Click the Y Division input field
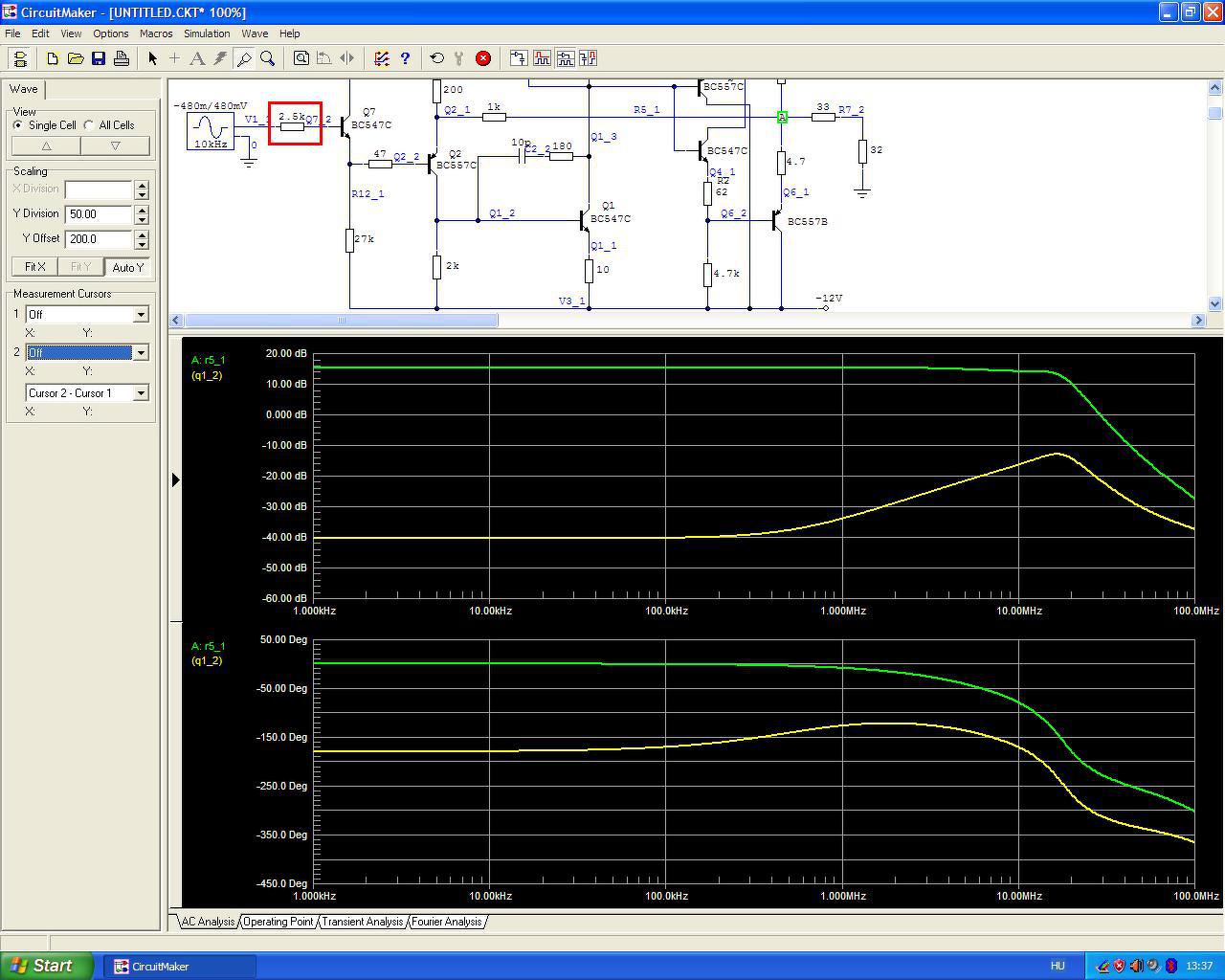The height and width of the screenshot is (980, 1225). click(99, 214)
